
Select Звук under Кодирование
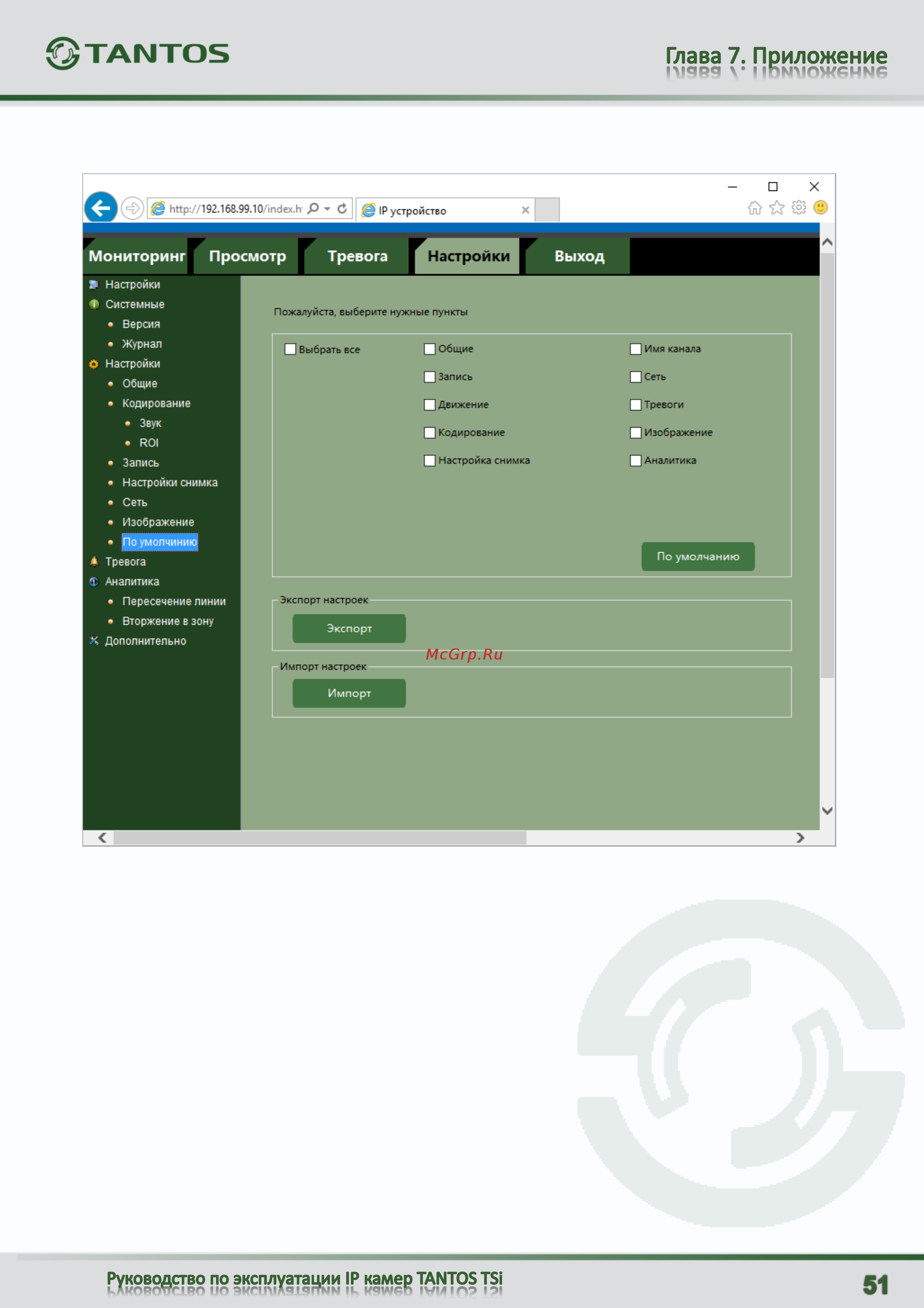150,423
